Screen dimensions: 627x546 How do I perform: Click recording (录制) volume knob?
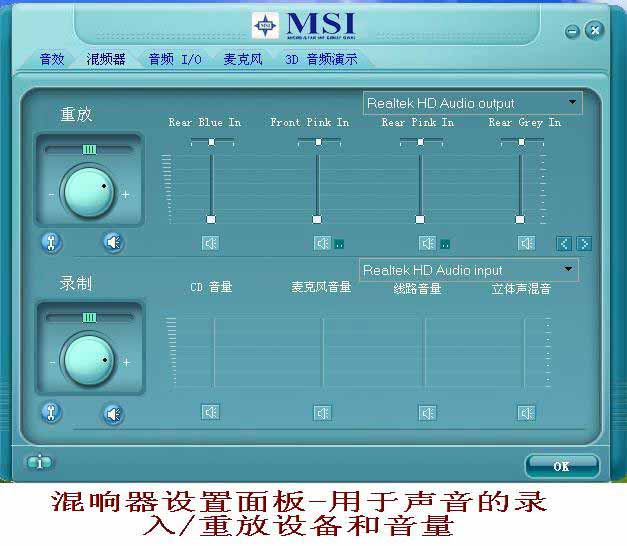pyautogui.click(x=89, y=360)
